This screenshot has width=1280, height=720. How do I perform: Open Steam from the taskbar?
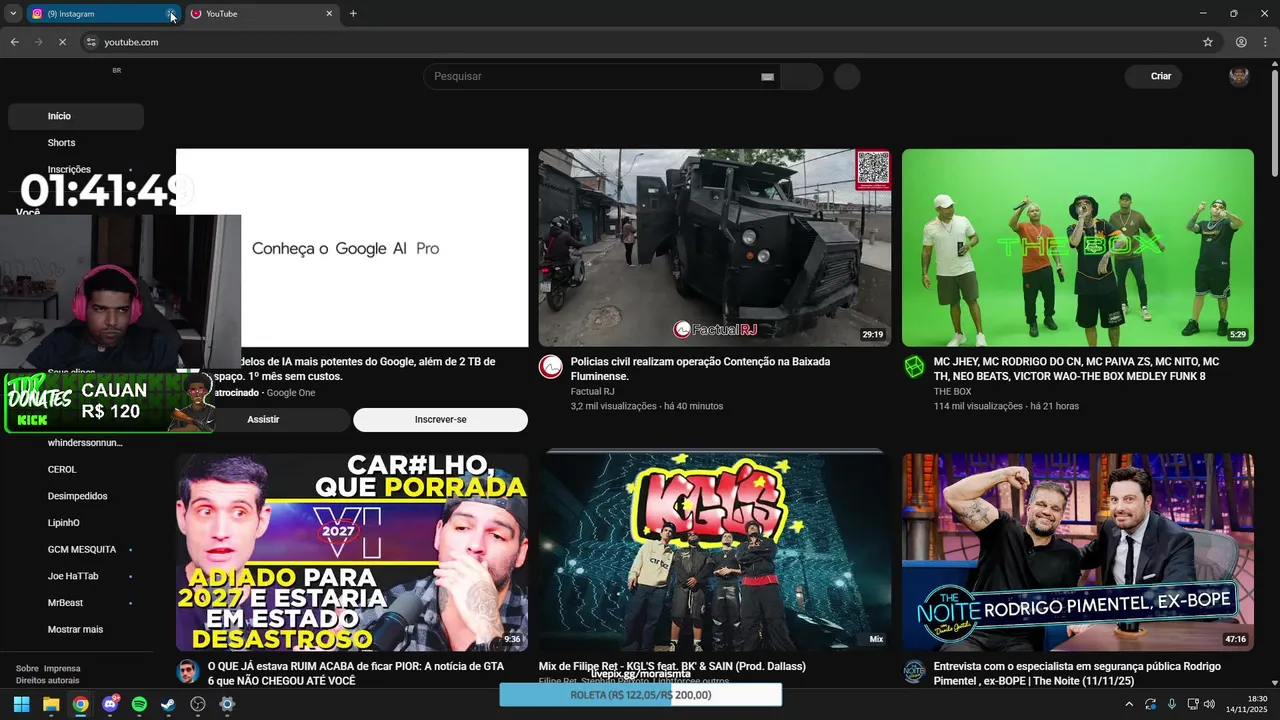168,704
